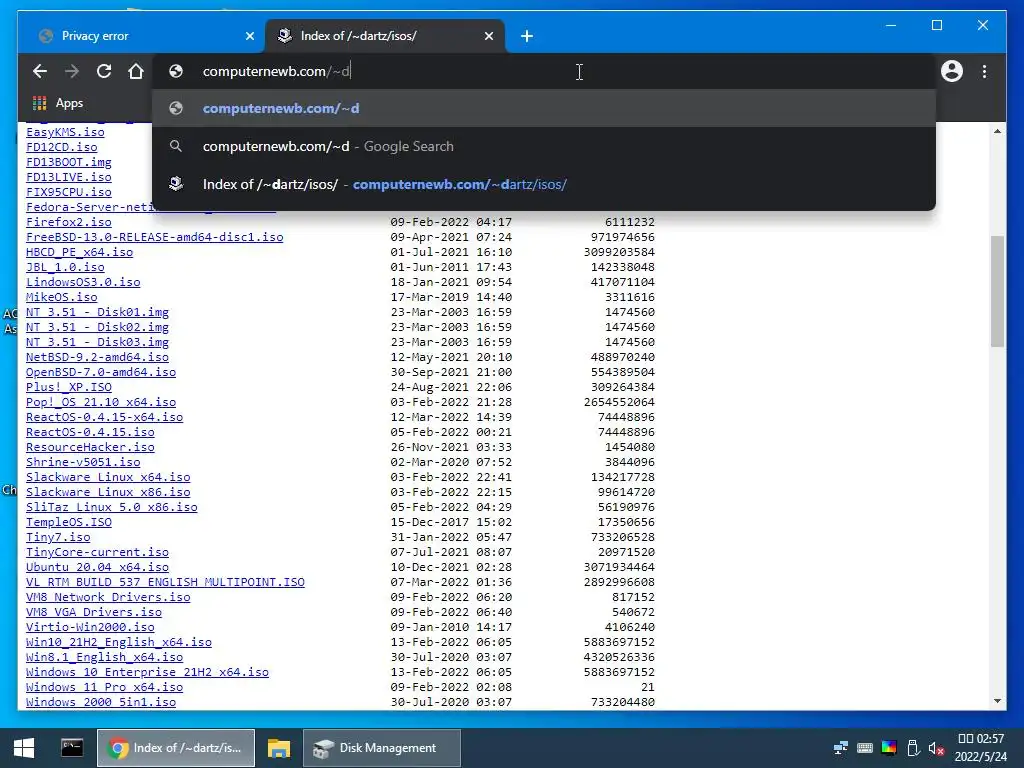Select the Index of /~dartz/isos/ tab

pos(384,36)
